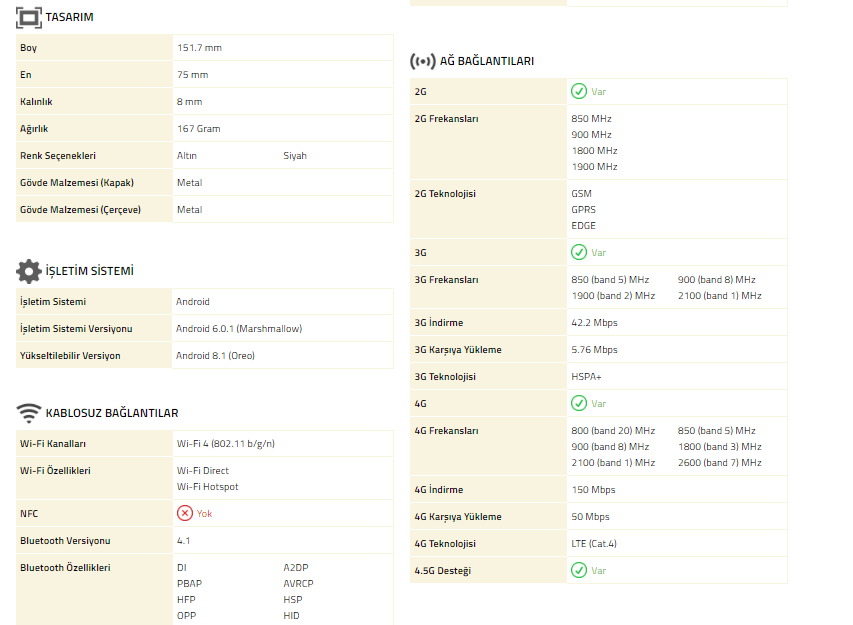The width and height of the screenshot is (853, 625).
Task: Click the Yükseltilebilir Versiyon label
Action: (x=70, y=356)
